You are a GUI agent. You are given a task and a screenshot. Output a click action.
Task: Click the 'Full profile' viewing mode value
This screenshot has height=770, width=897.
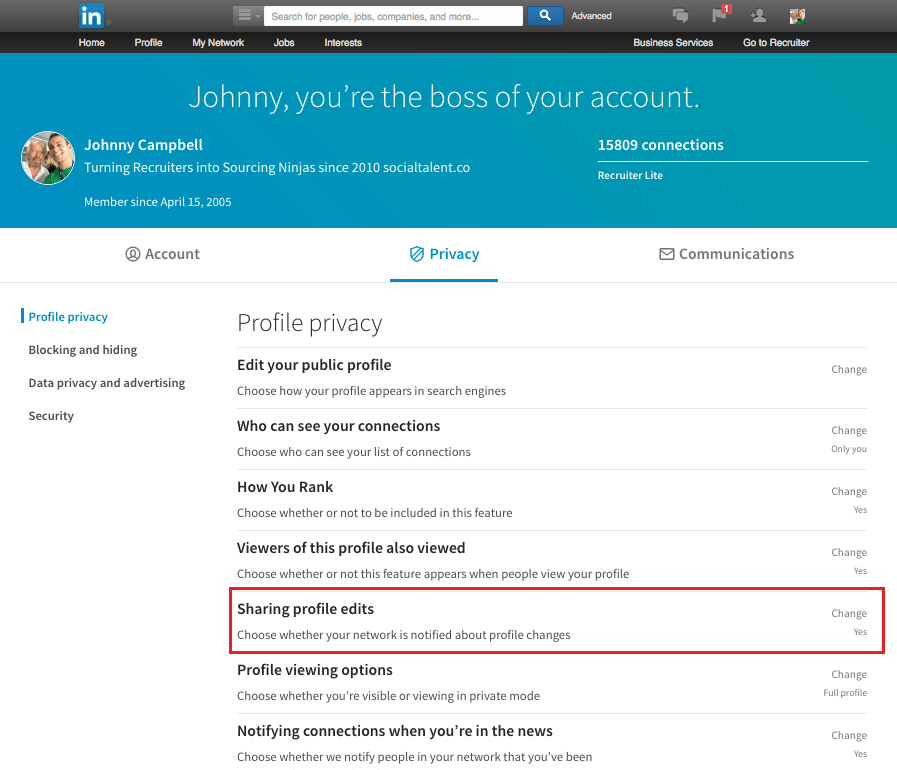[x=845, y=693]
